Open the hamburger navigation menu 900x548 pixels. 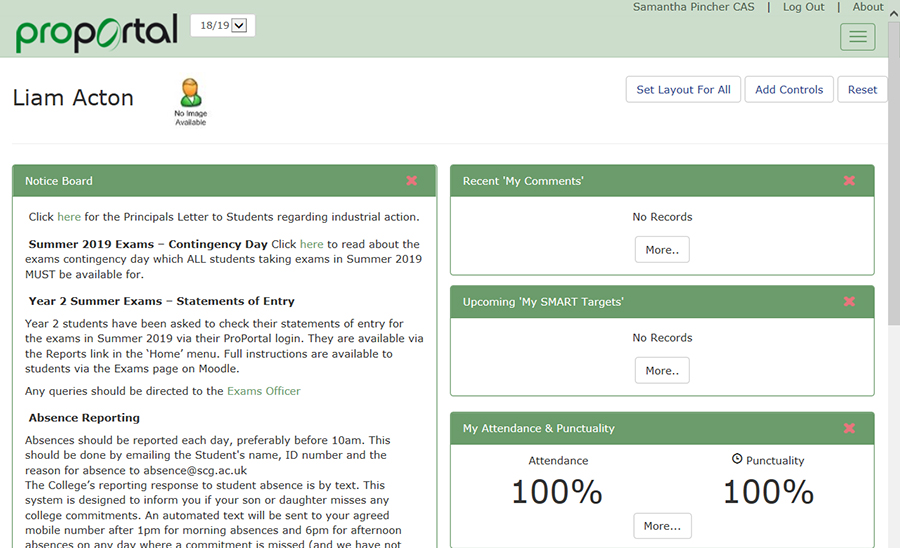pos(857,37)
